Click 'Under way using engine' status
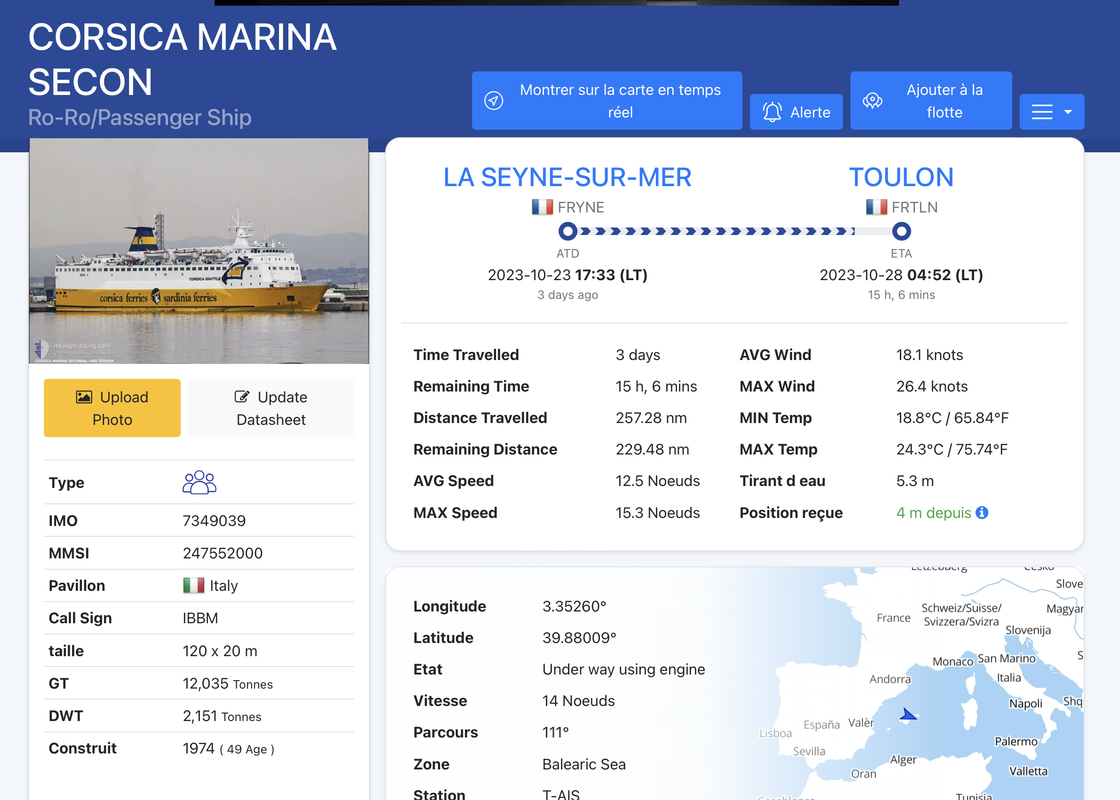This screenshot has width=1120, height=800. (624, 669)
